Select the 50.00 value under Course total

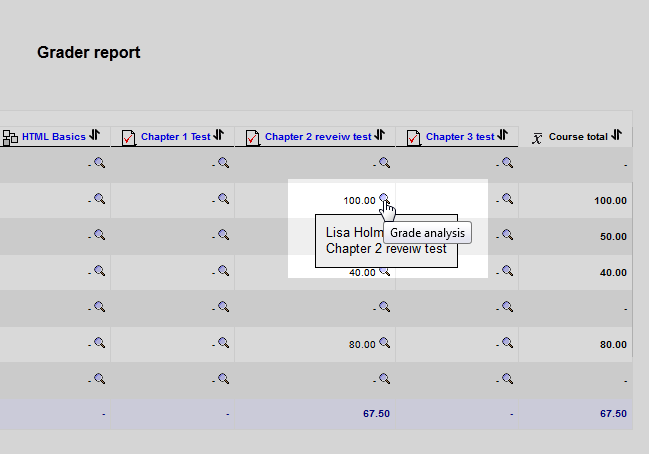click(x=613, y=237)
